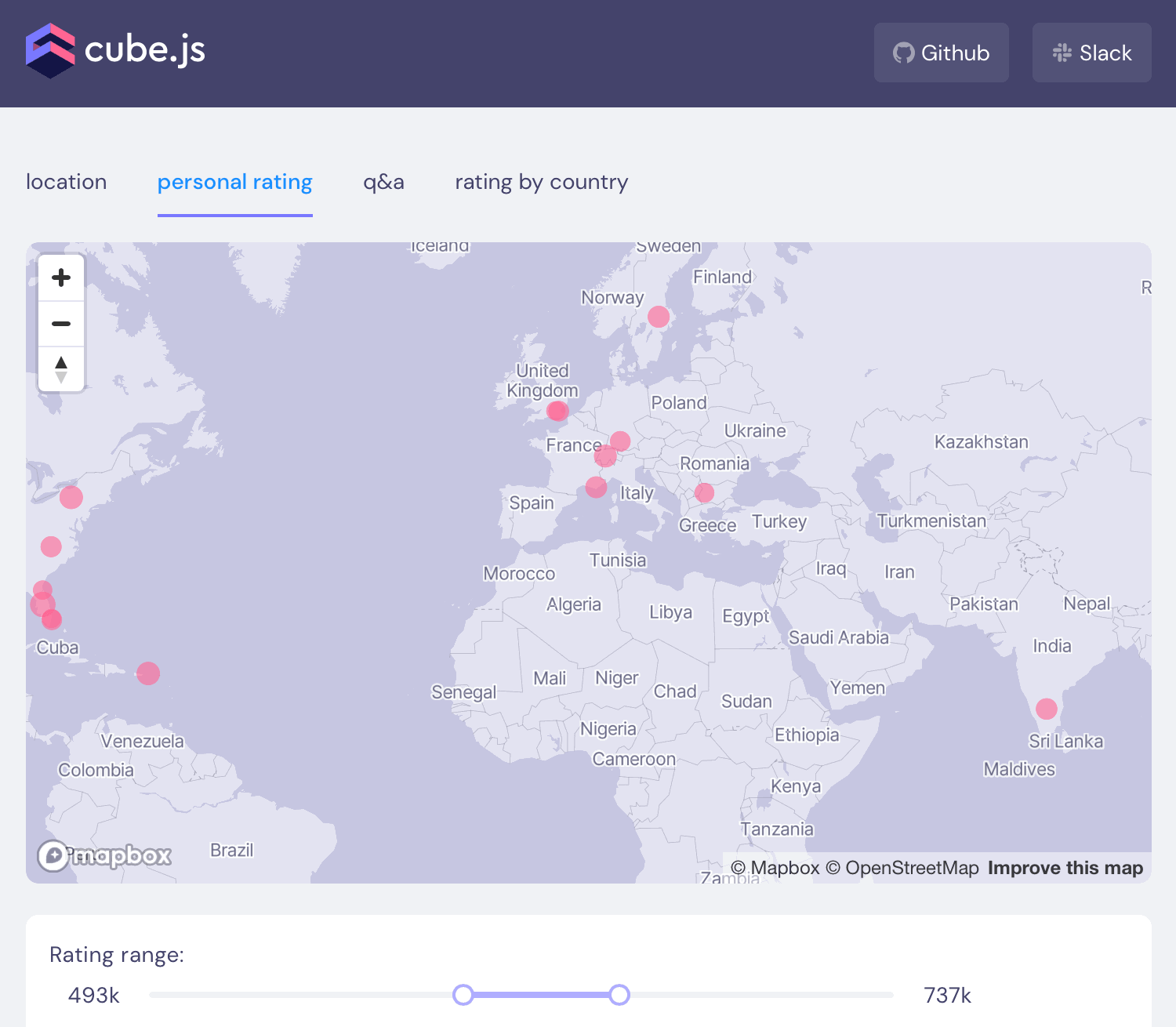Image resolution: width=1176 pixels, height=1027 pixels.
Task: Select the marker east of Cuba
Action: pyautogui.click(x=148, y=673)
